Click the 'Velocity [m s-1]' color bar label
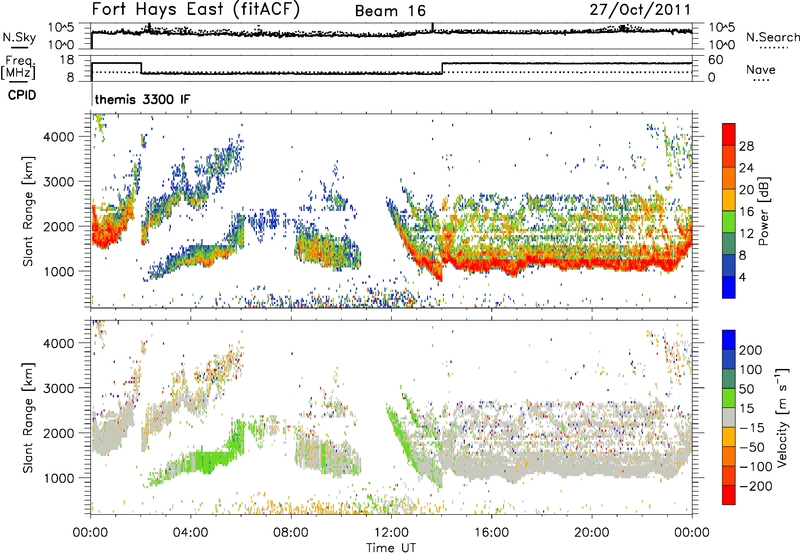 (x=781, y=417)
